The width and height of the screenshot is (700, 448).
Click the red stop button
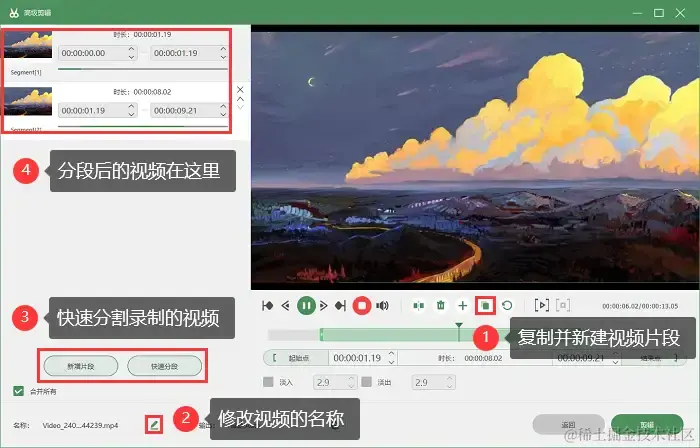(362, 306)
